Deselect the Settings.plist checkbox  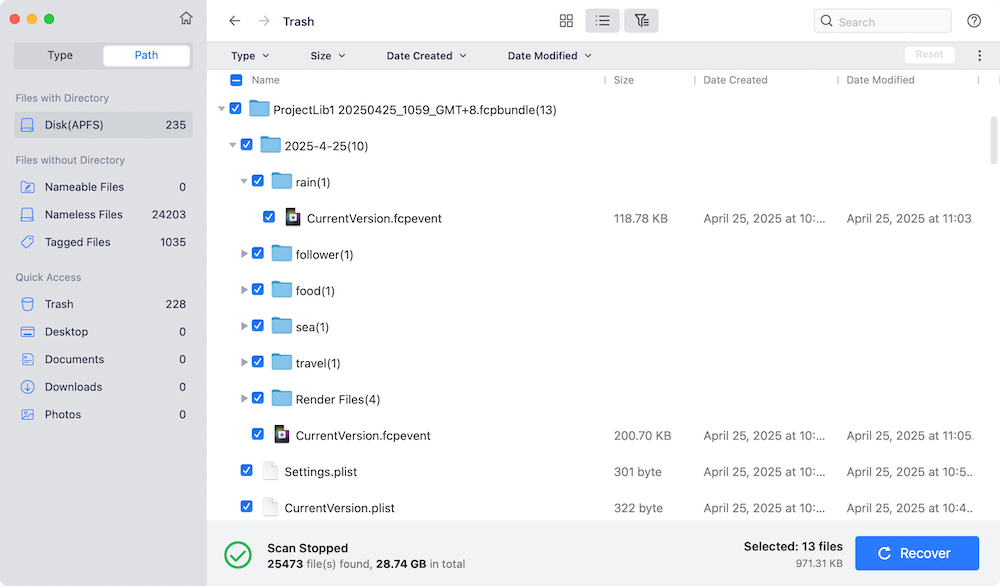pos(246,470)
